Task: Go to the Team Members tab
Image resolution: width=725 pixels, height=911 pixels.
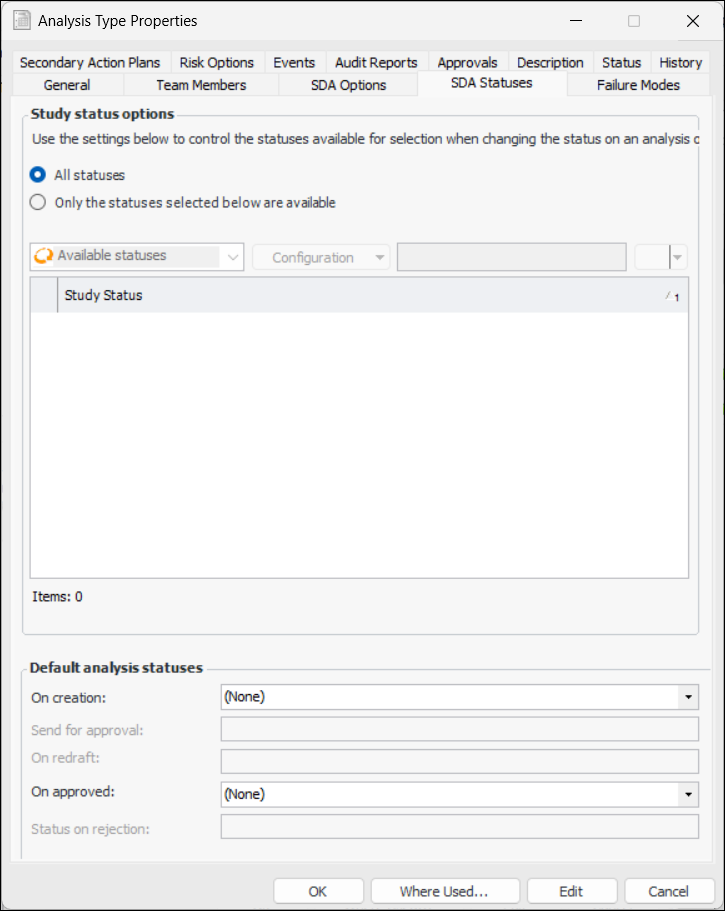Action: point(201,85)
